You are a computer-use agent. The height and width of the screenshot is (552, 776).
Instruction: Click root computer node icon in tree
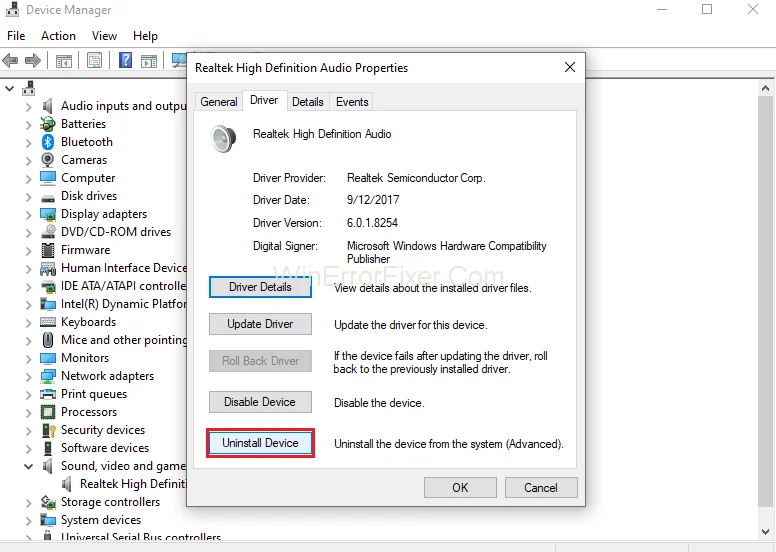pos(29,89)
